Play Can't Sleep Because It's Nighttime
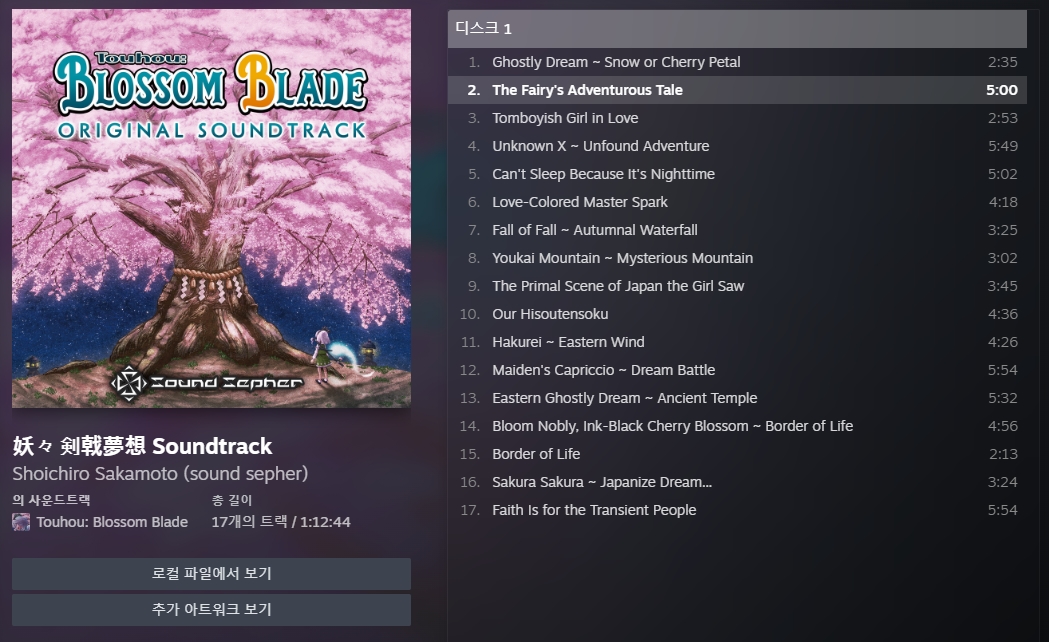 click(x=737, y=175)
